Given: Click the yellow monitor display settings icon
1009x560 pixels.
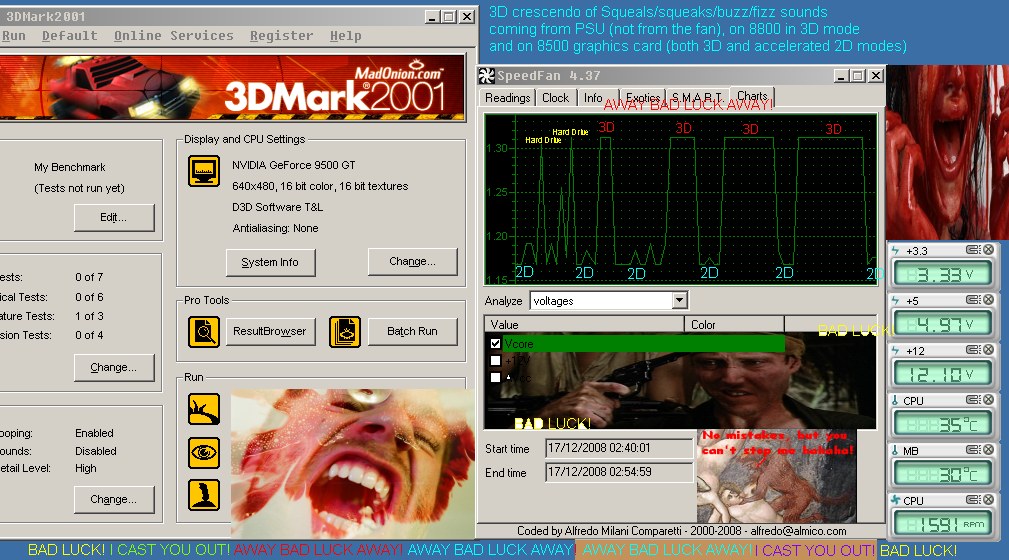Looking at the screenshot, I should [204, 171].
